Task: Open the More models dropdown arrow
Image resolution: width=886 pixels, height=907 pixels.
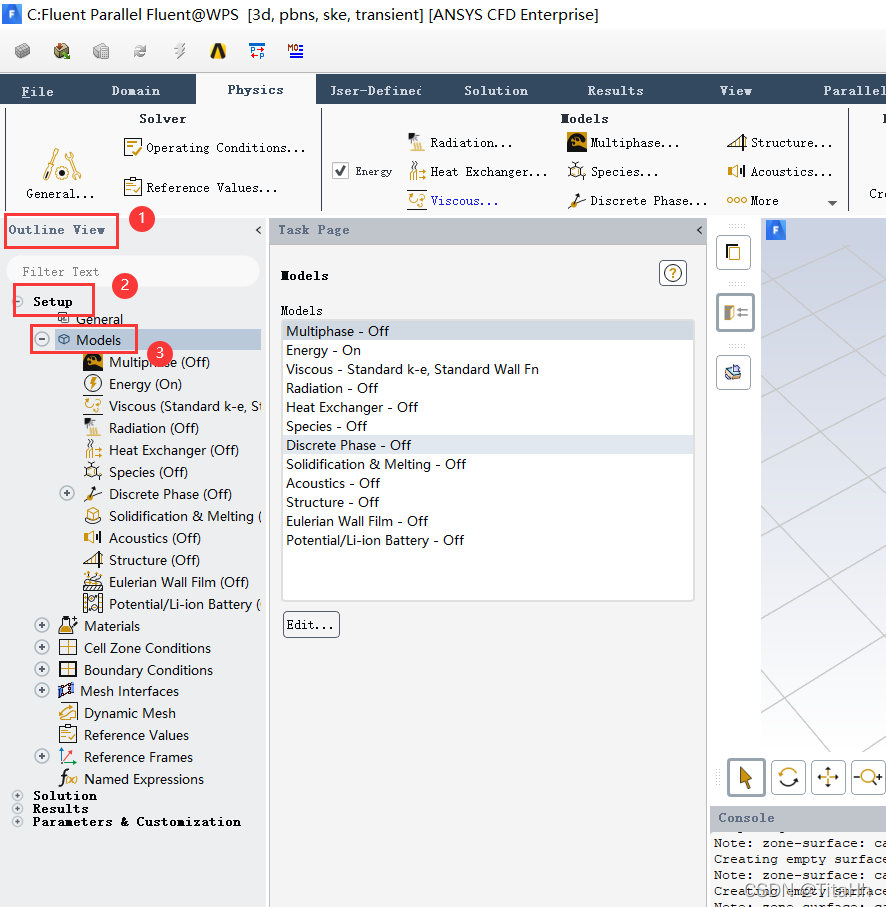Action: click(x=832, y=203)
